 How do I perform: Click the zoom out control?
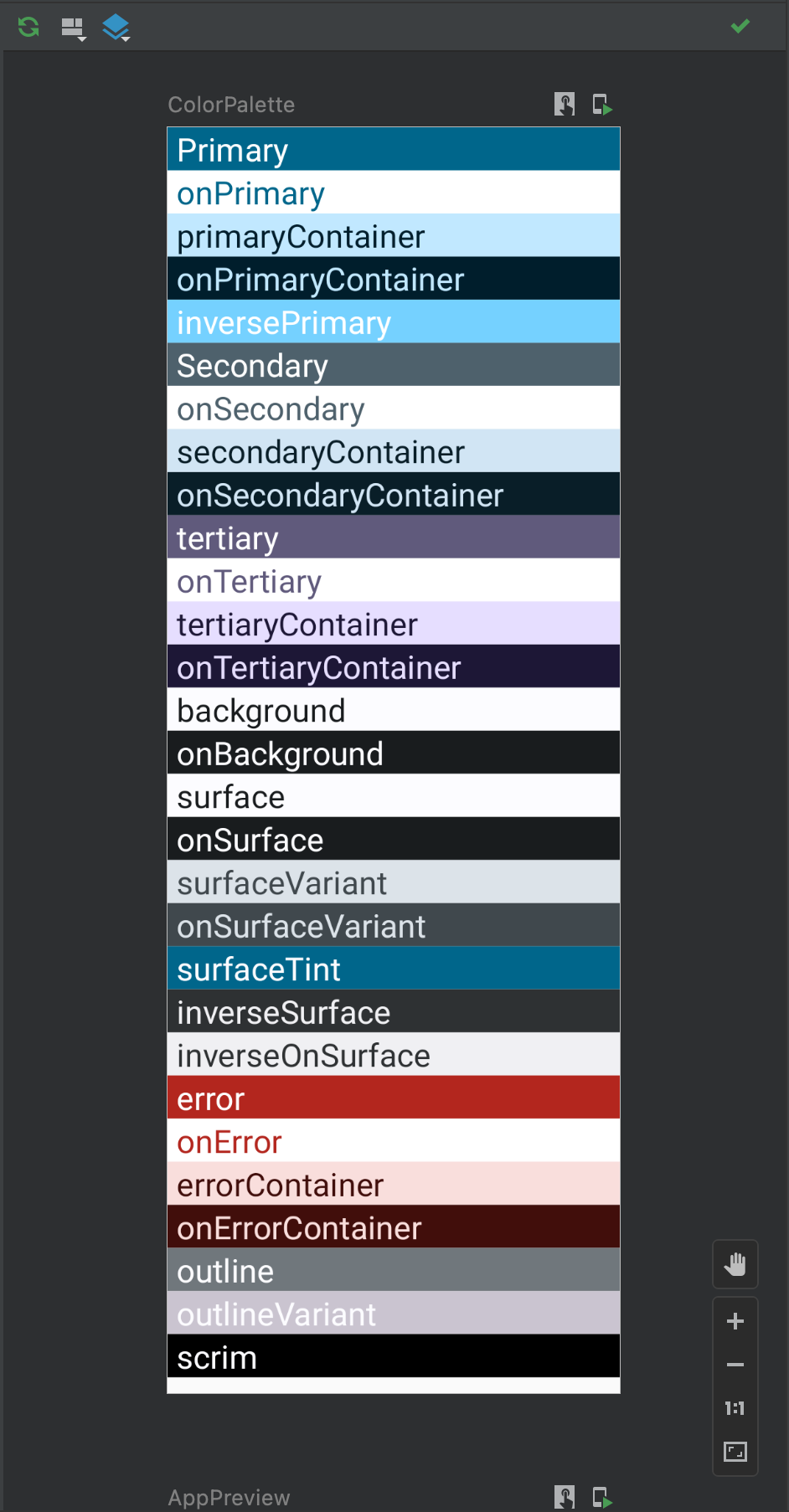coord(735,1365)
